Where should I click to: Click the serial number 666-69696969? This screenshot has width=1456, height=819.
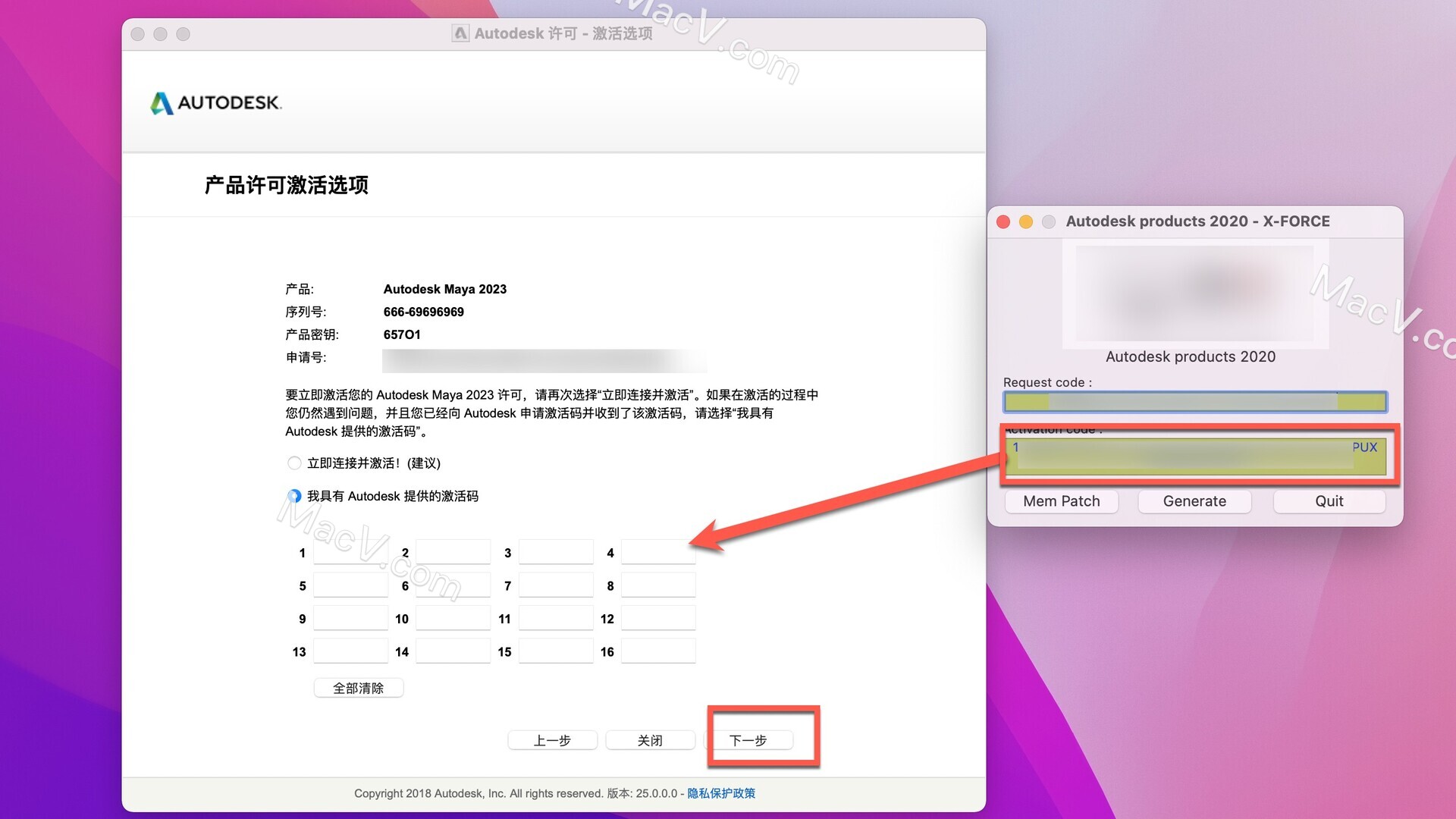coord(424,312)
